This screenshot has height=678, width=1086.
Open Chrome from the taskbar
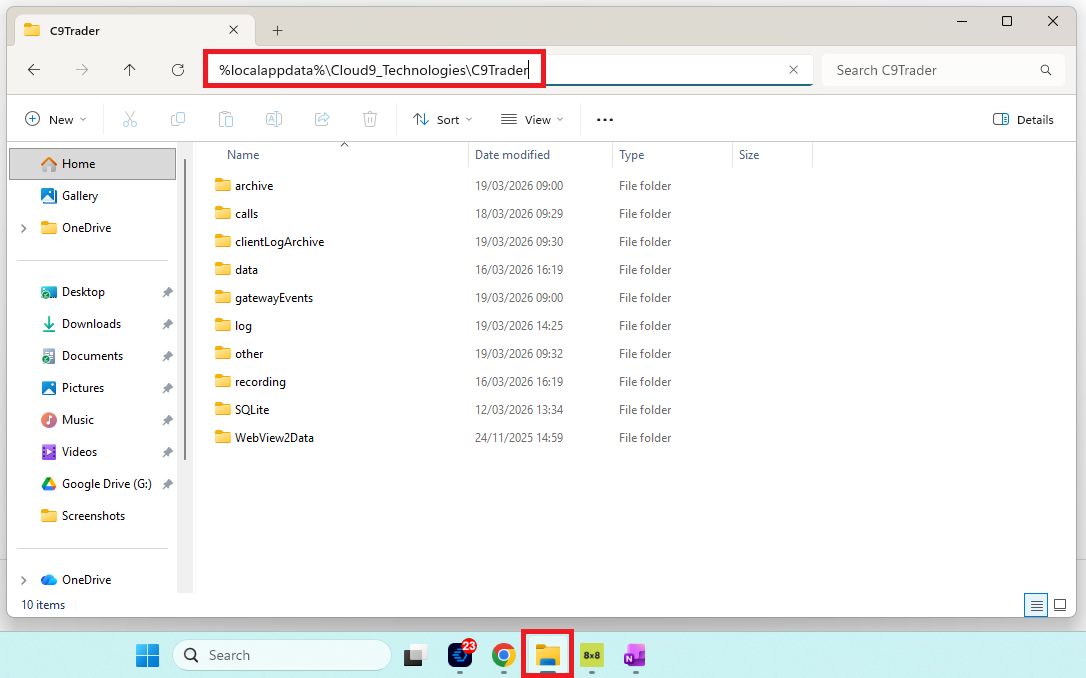(504, 655)
